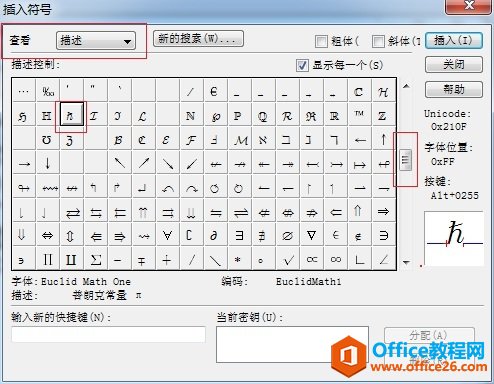
Task: Click the symbol grid scroll-down arrow
Action: pos(406,262)
